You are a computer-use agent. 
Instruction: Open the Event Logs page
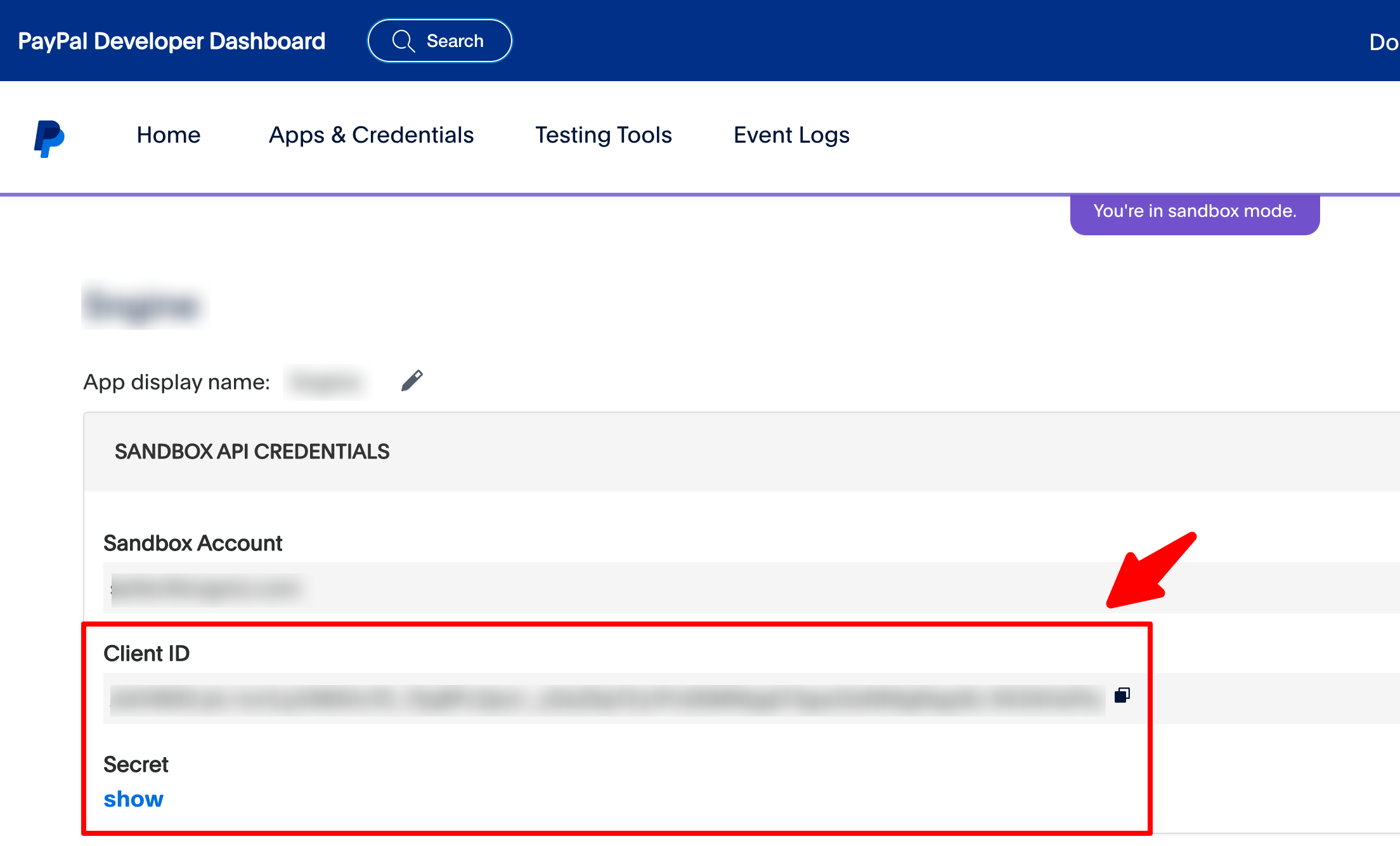click(791, 135)
